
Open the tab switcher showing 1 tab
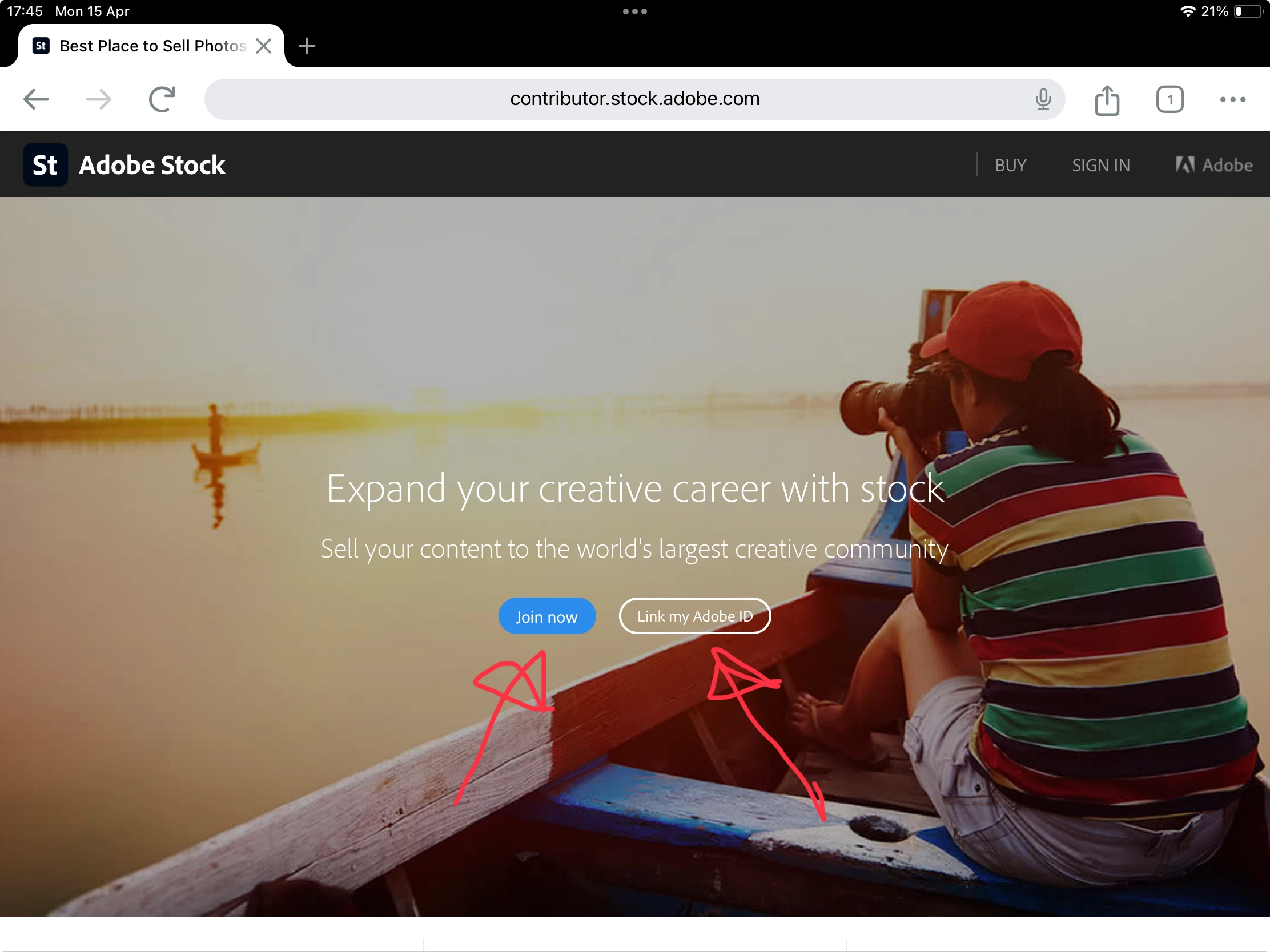tap(1169, 100)
